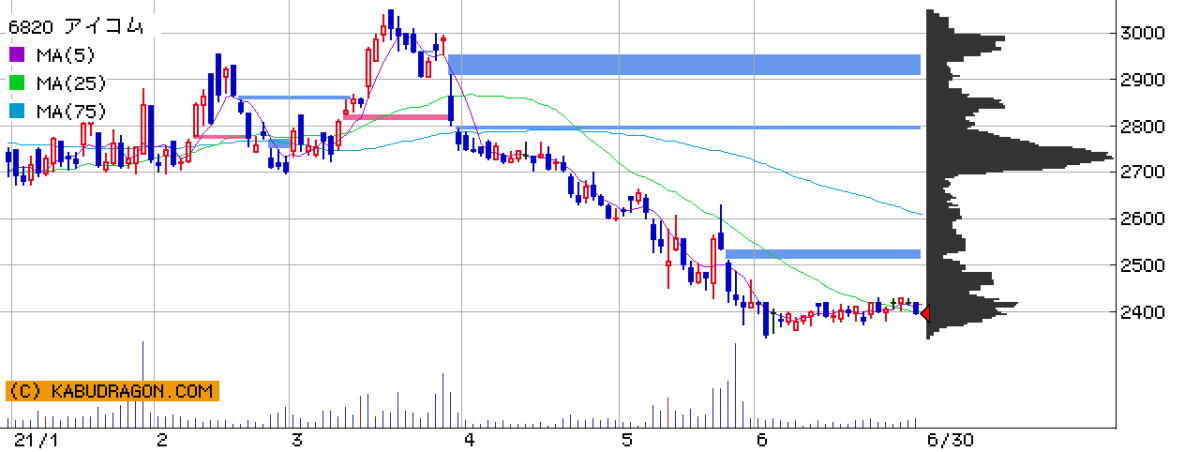Click the thick blue gap zone near 2930
The image size is (1200, 452).
pyautogui.click(x=684, y=64)
